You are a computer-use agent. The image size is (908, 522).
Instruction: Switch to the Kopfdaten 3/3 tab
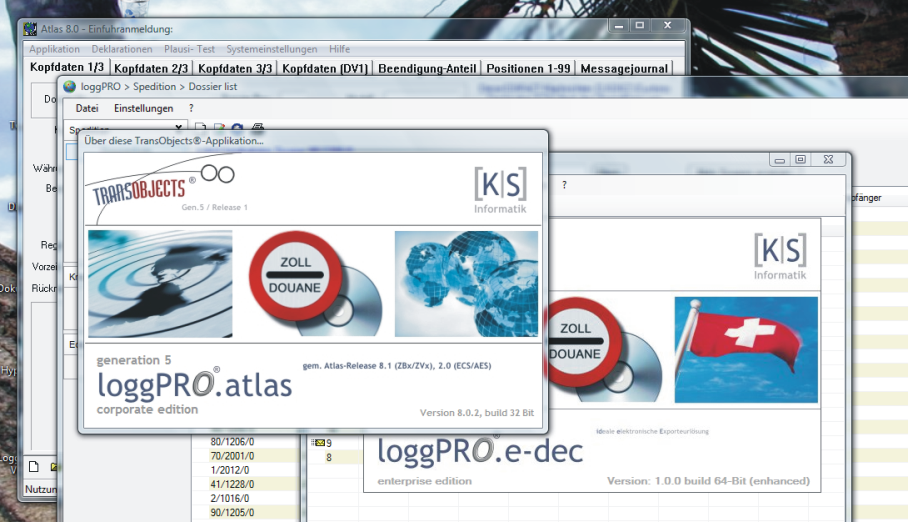235,68
